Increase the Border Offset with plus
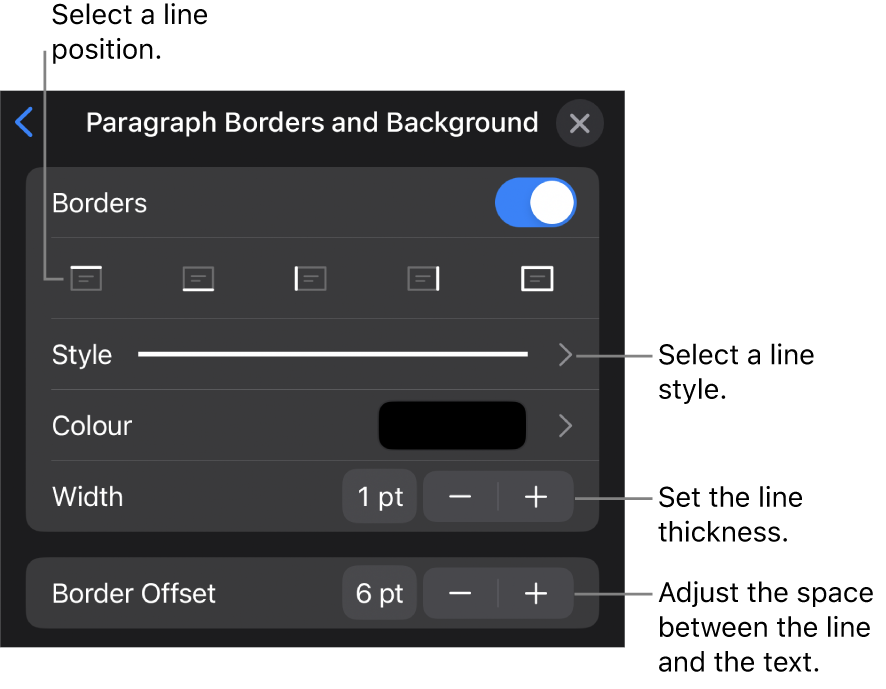The width and height of the screenshot is (886, 689). [536, 593]
